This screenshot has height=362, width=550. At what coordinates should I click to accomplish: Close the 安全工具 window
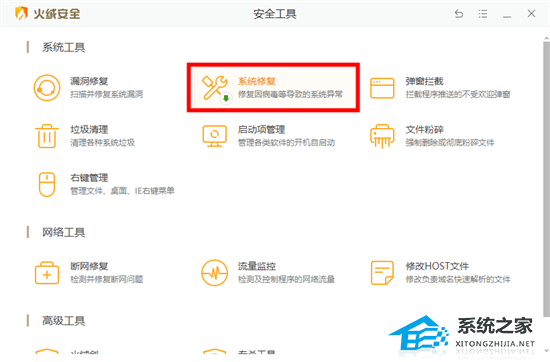pos(531,14)
